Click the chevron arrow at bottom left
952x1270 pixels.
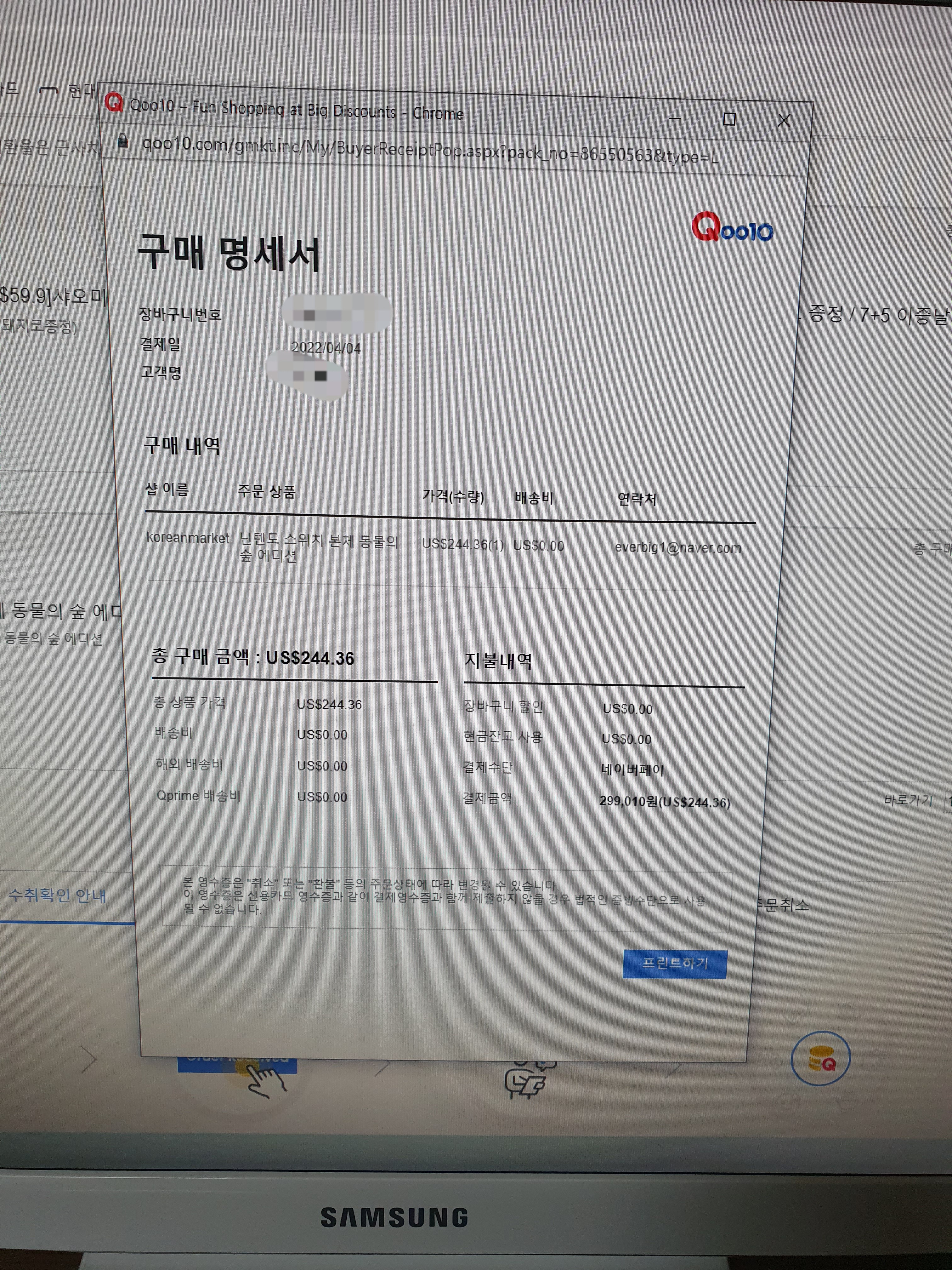(89, 1059)
